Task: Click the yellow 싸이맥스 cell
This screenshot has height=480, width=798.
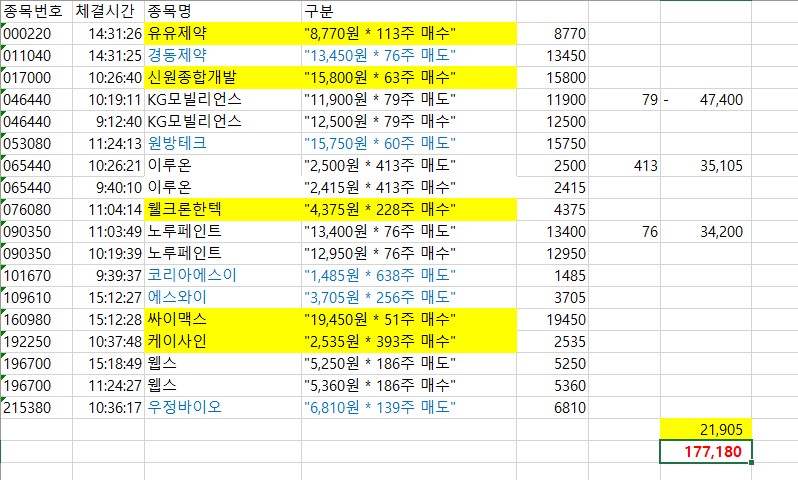Action: [x=223, y=319]
